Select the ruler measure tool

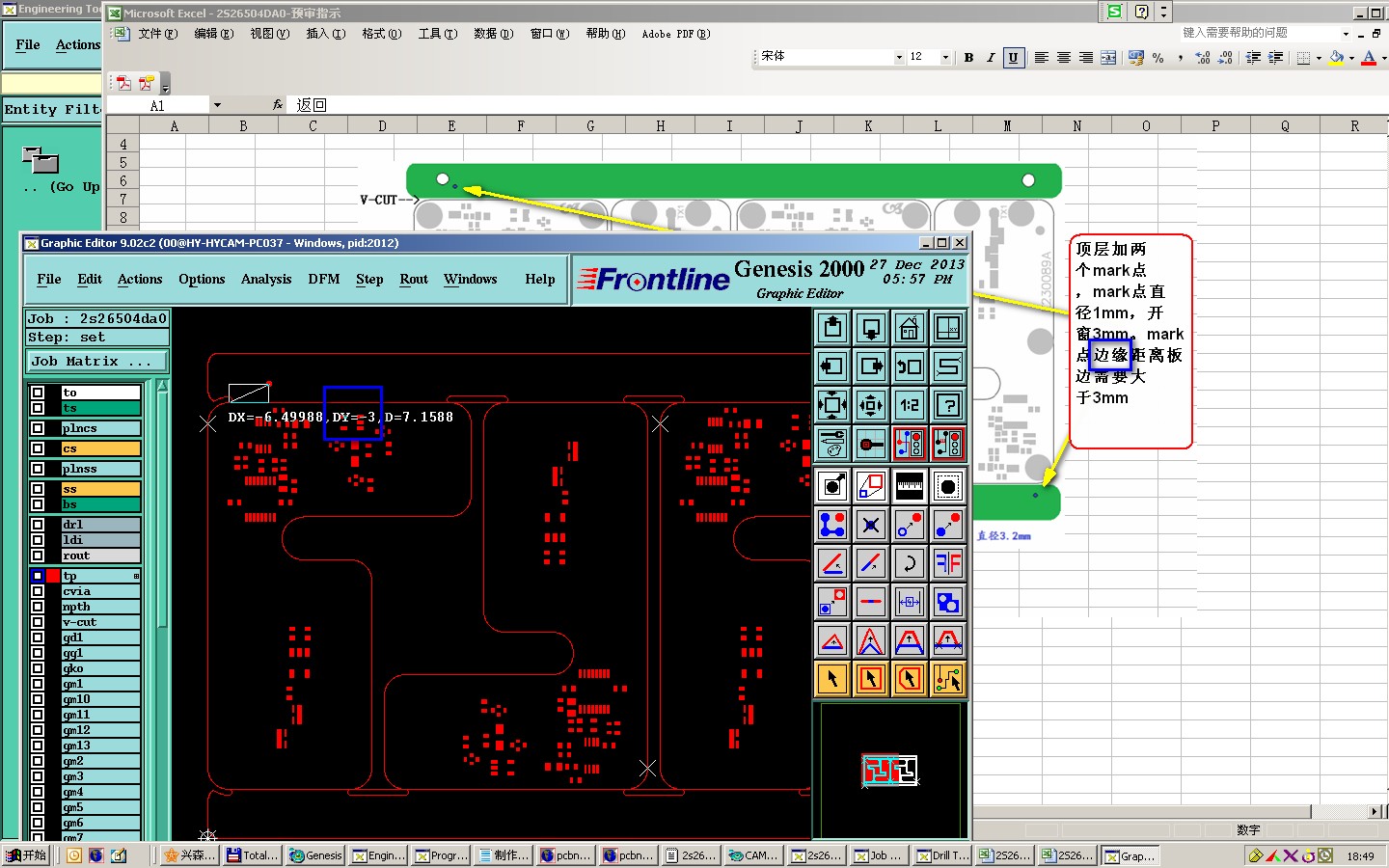[x=909, y=487]
